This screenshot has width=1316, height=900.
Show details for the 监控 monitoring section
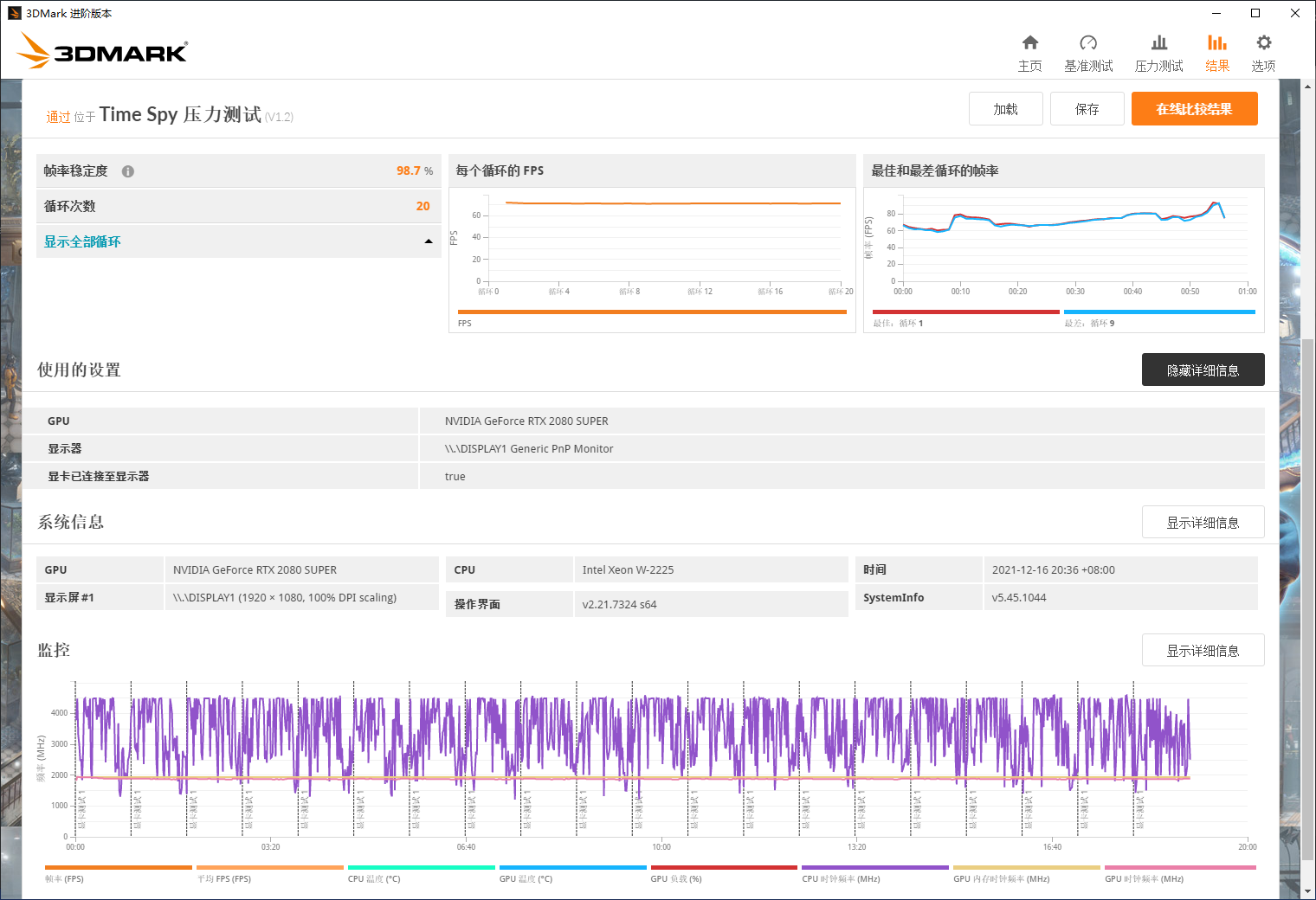click(x=1203, y=650)
